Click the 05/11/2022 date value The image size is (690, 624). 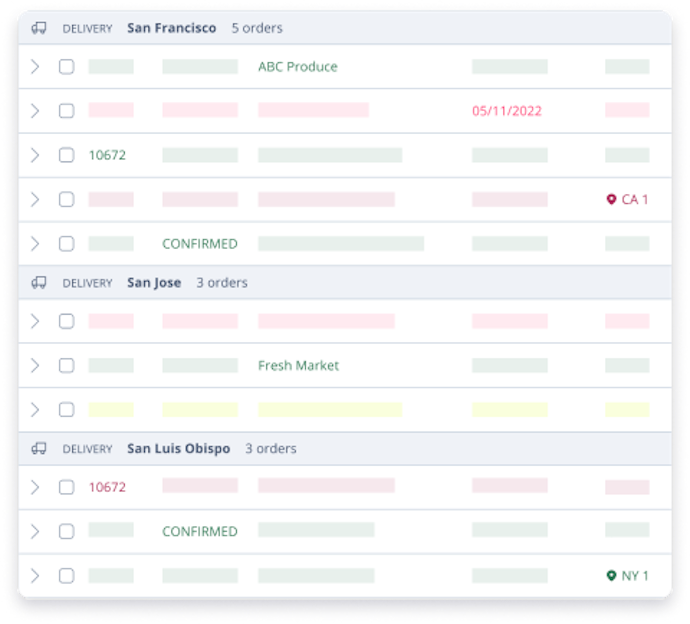(506, 111)
